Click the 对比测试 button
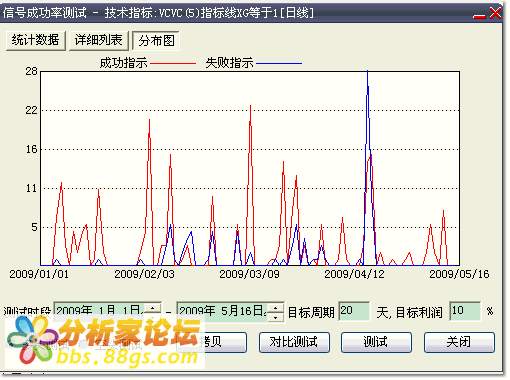 [294, 342]
